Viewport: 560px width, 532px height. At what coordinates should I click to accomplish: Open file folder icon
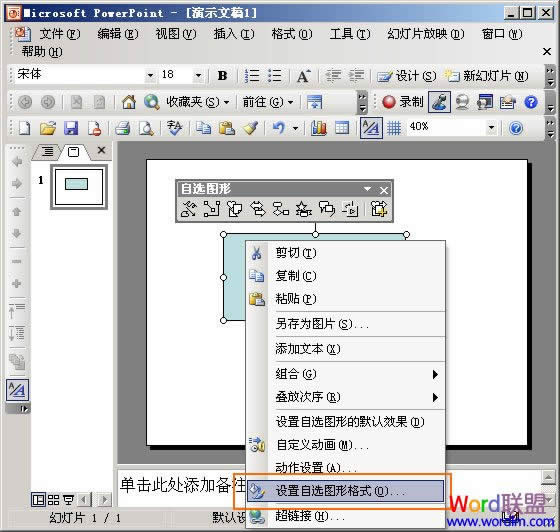48,128
